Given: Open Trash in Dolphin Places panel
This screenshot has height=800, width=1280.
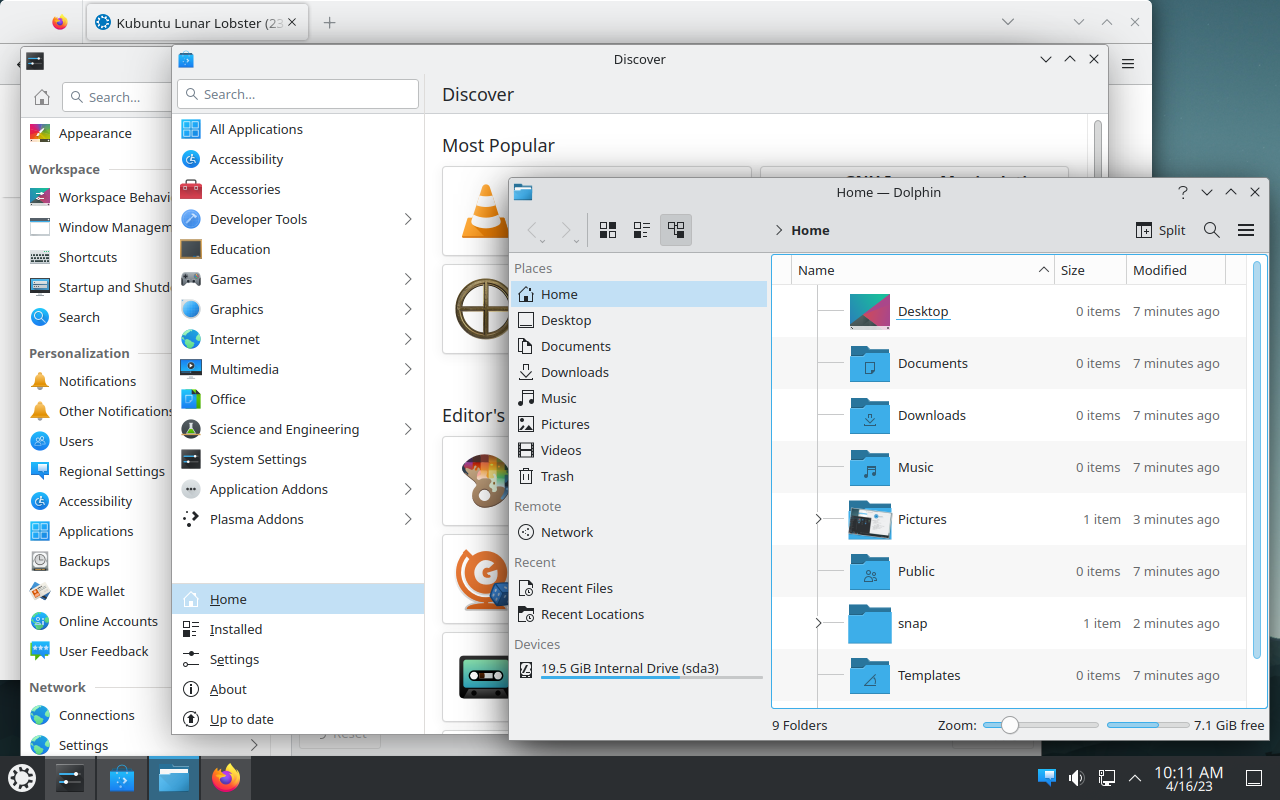Looking at the screenshot, I should [x=639, y=476].
